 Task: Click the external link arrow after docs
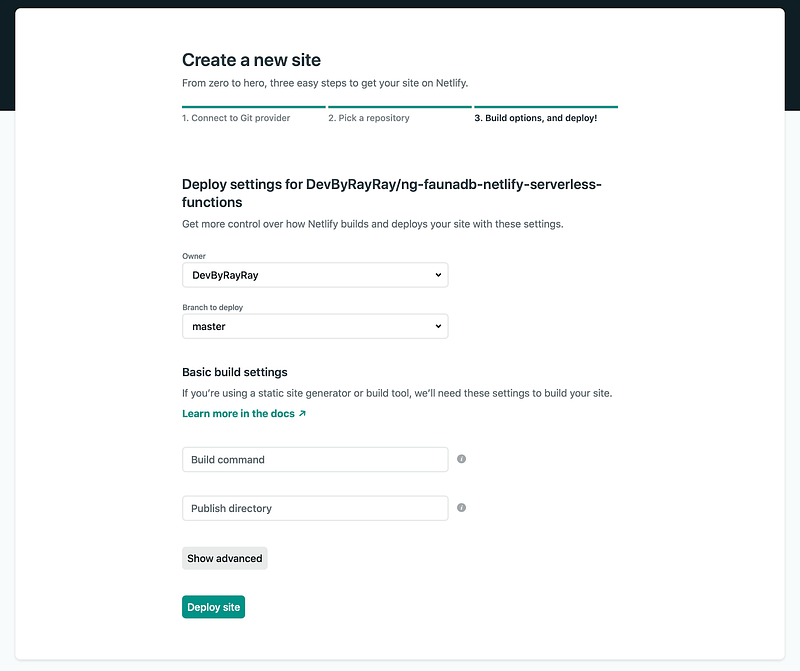[x=302, y=413]
